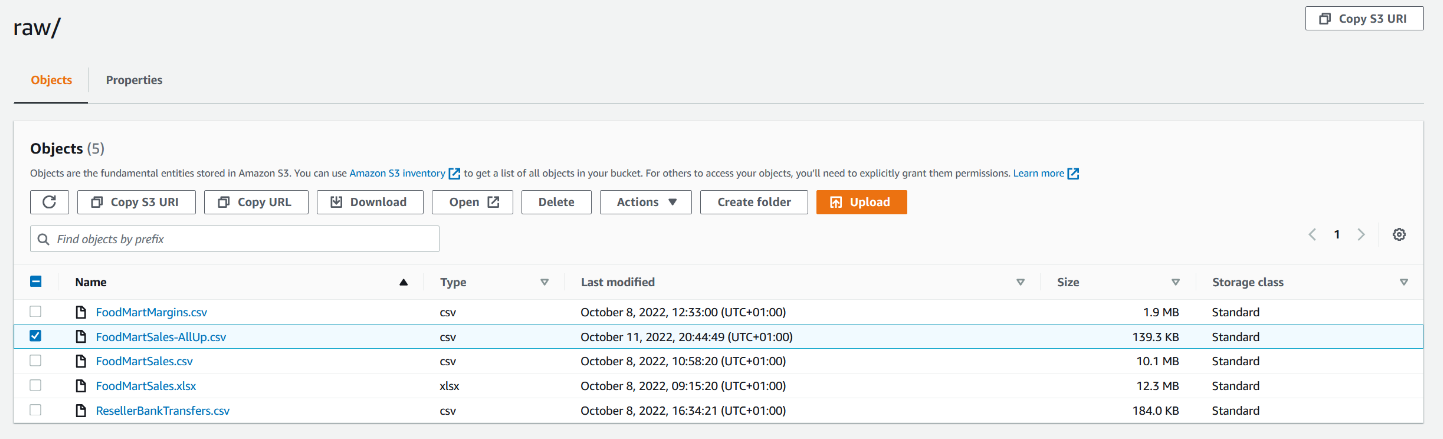Image resolution: width=1443 pixels, height=439 pixels.
Task: Click October 8, 2022, 09:15:20 date cell
Action: click(683, 386)
